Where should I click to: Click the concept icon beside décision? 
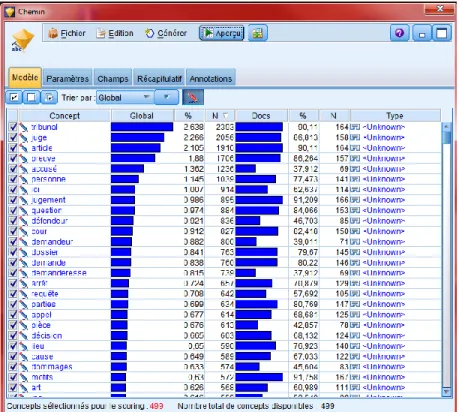(x=24, y=336)
